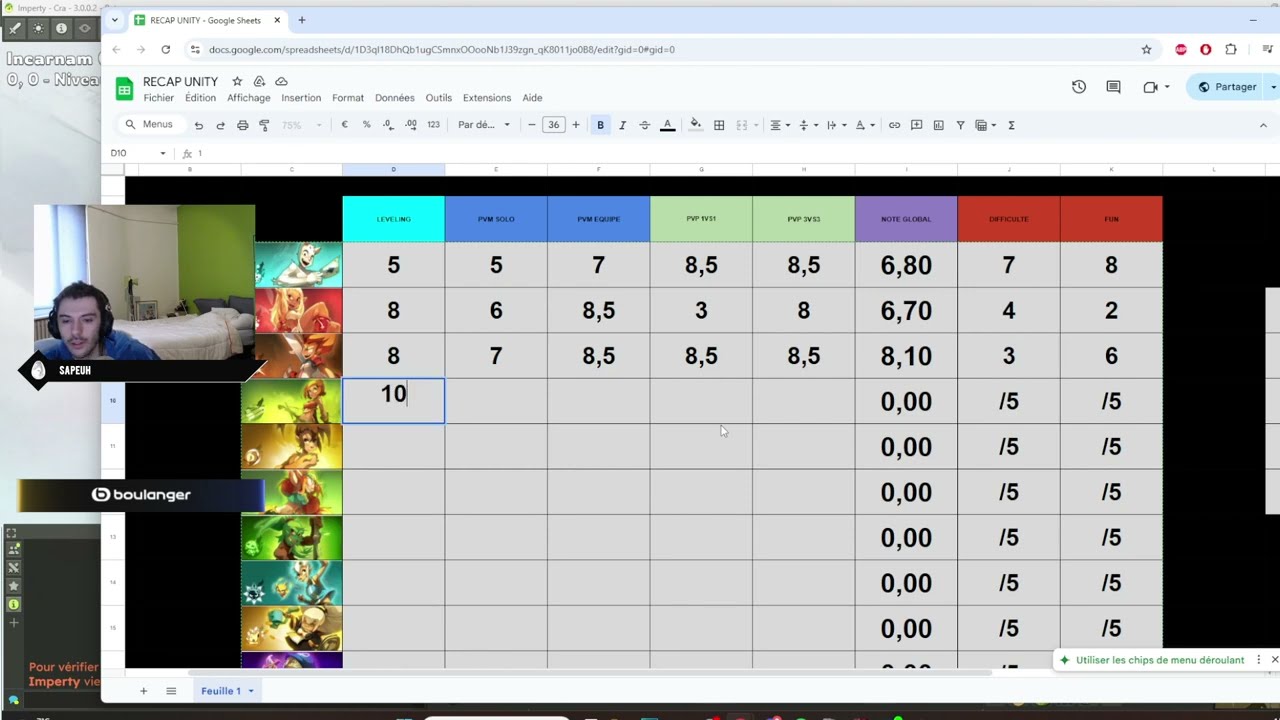Star the RECAP UNITY document
Image resolution: width=1280 pixels, height=720 pixels.
pos(237,81)
